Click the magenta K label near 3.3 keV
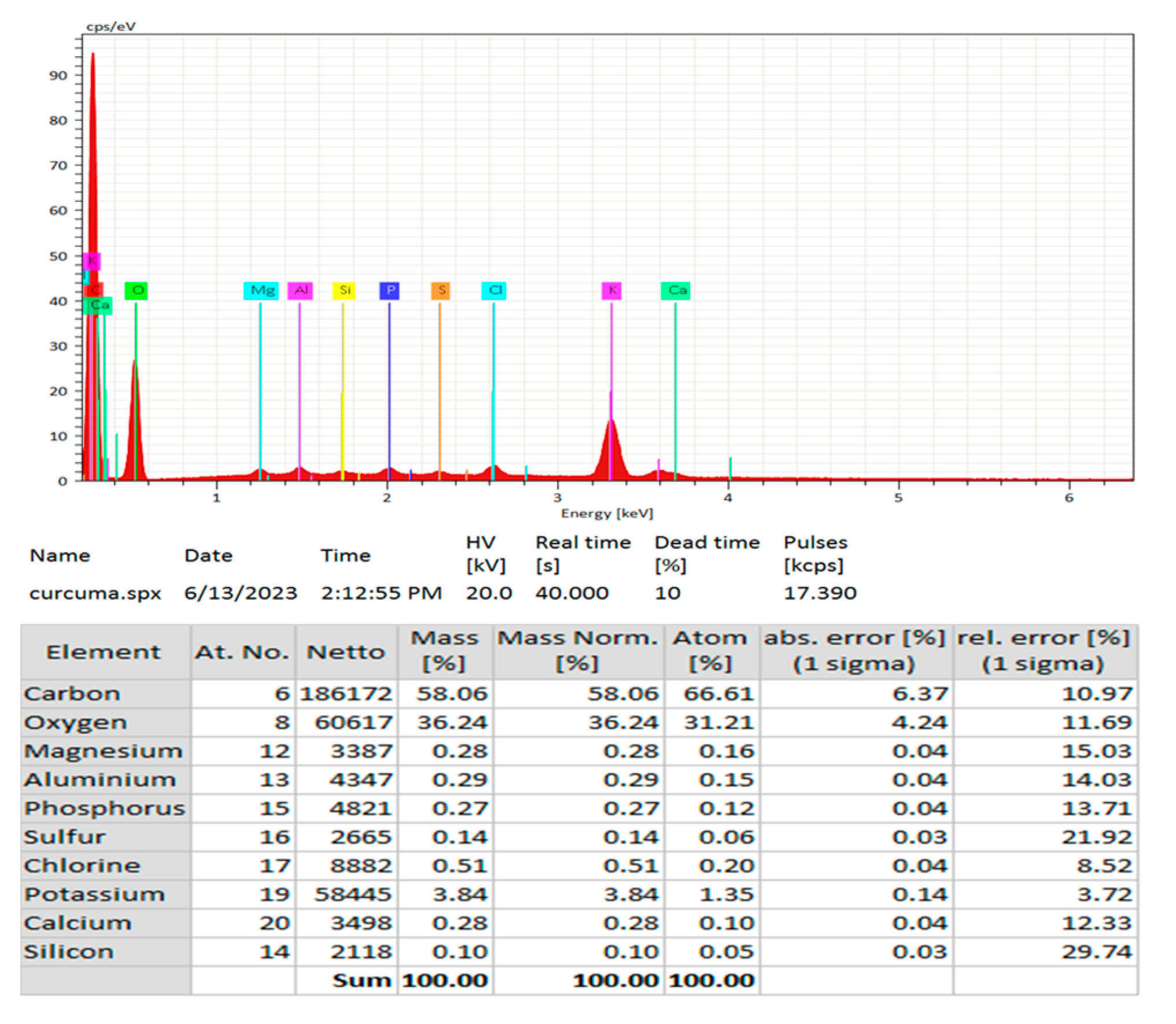The width and height of the screenshot is (1176, 1024). pos(611,290)
